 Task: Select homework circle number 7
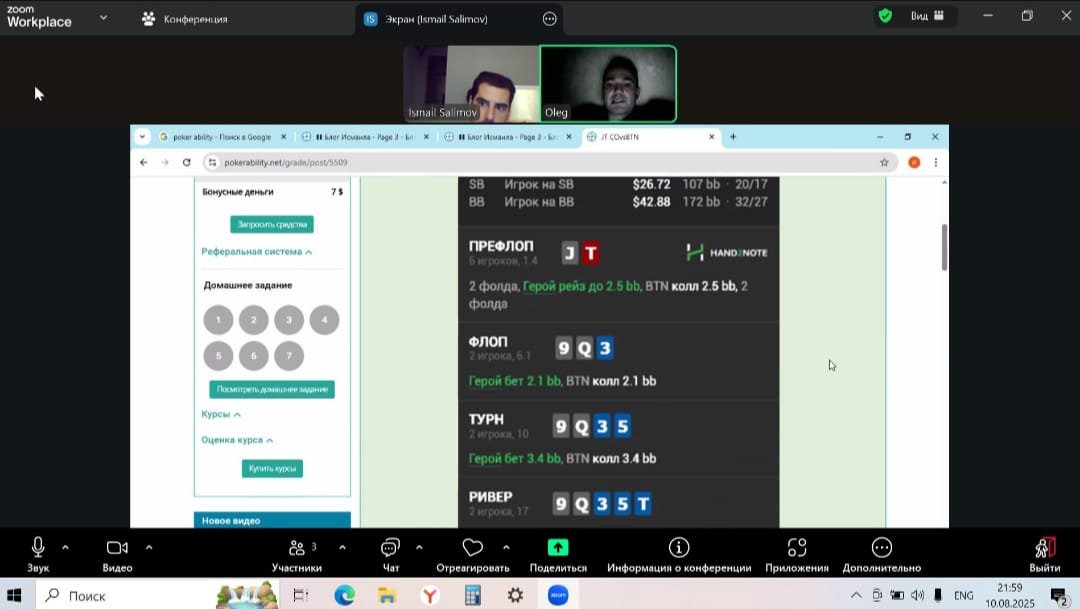point(289,356)
